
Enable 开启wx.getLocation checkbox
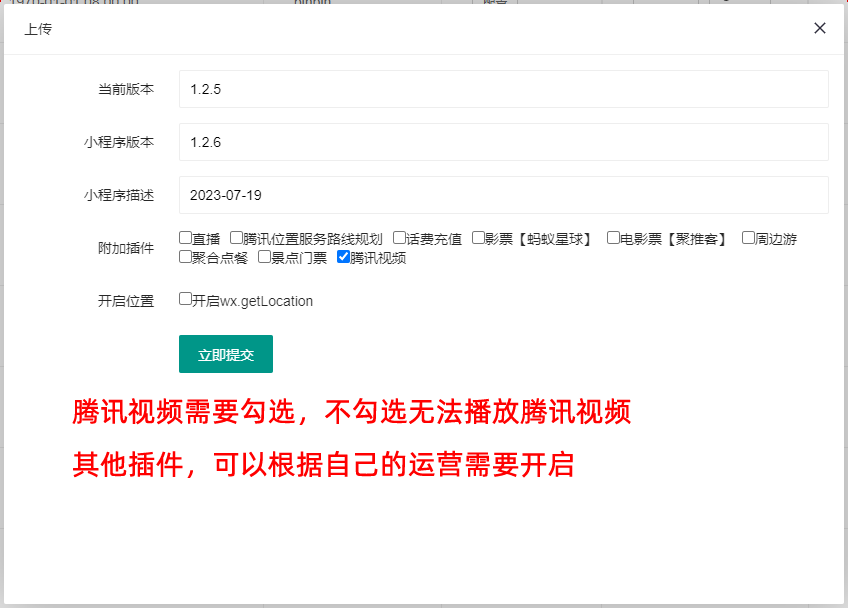point(185,299)
